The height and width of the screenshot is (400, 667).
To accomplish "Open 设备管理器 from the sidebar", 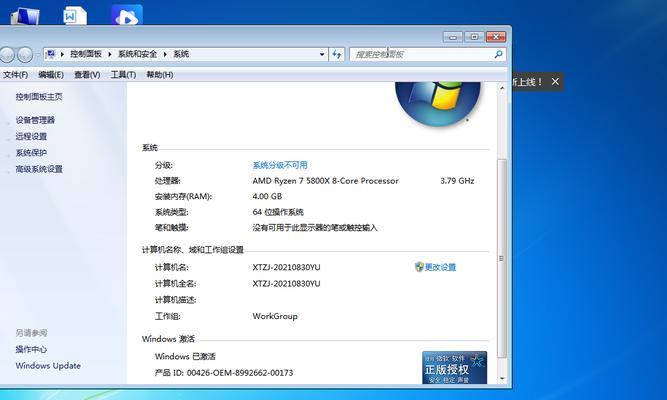I will (x=35, y=120).
